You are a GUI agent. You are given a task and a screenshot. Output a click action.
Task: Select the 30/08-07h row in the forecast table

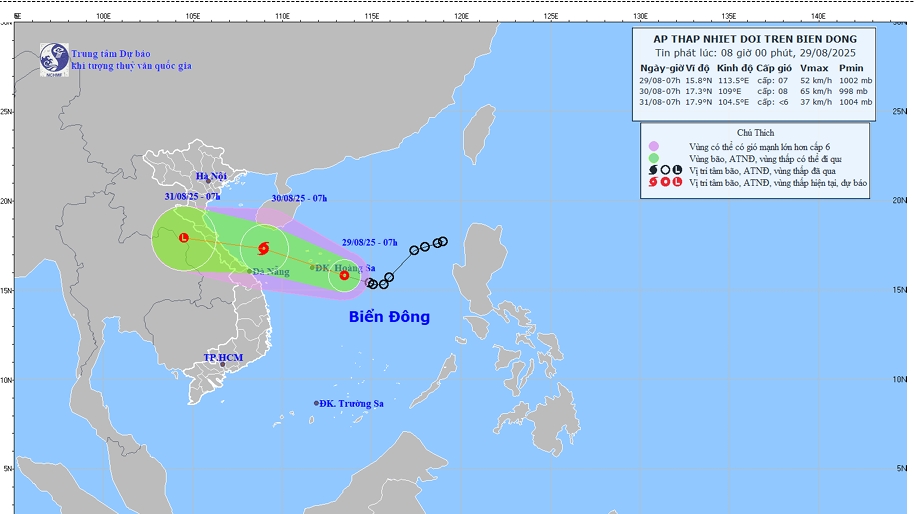pyautogui.click(x=756, y=90)
